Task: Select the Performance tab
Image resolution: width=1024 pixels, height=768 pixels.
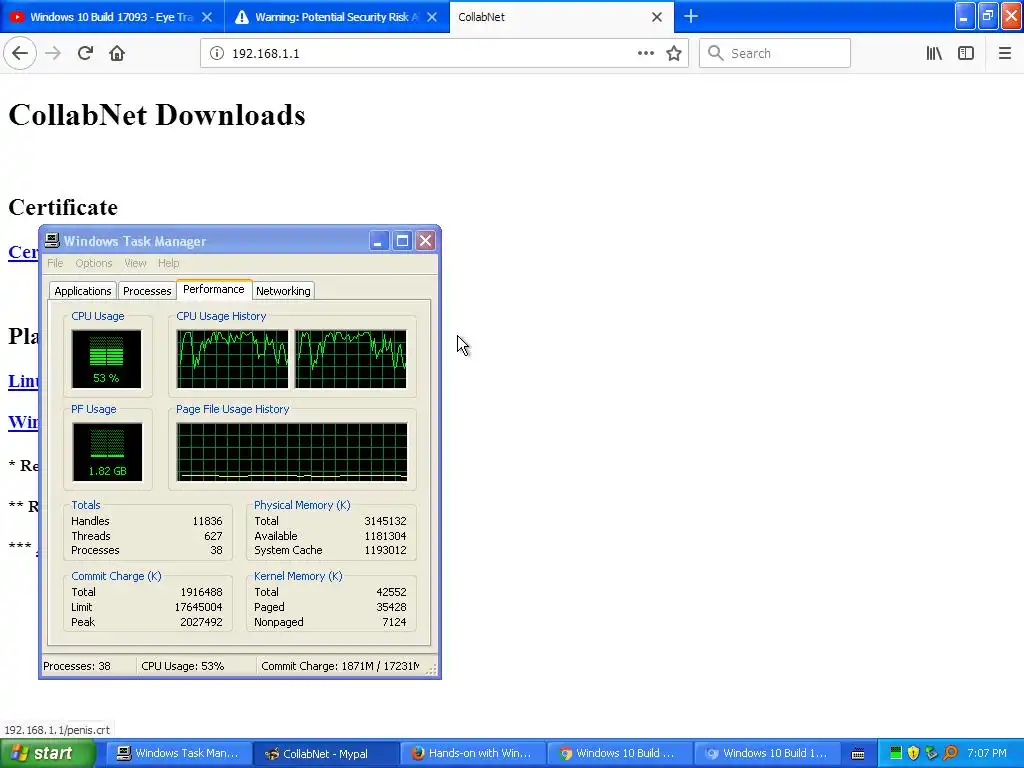Action: (214, 289)
